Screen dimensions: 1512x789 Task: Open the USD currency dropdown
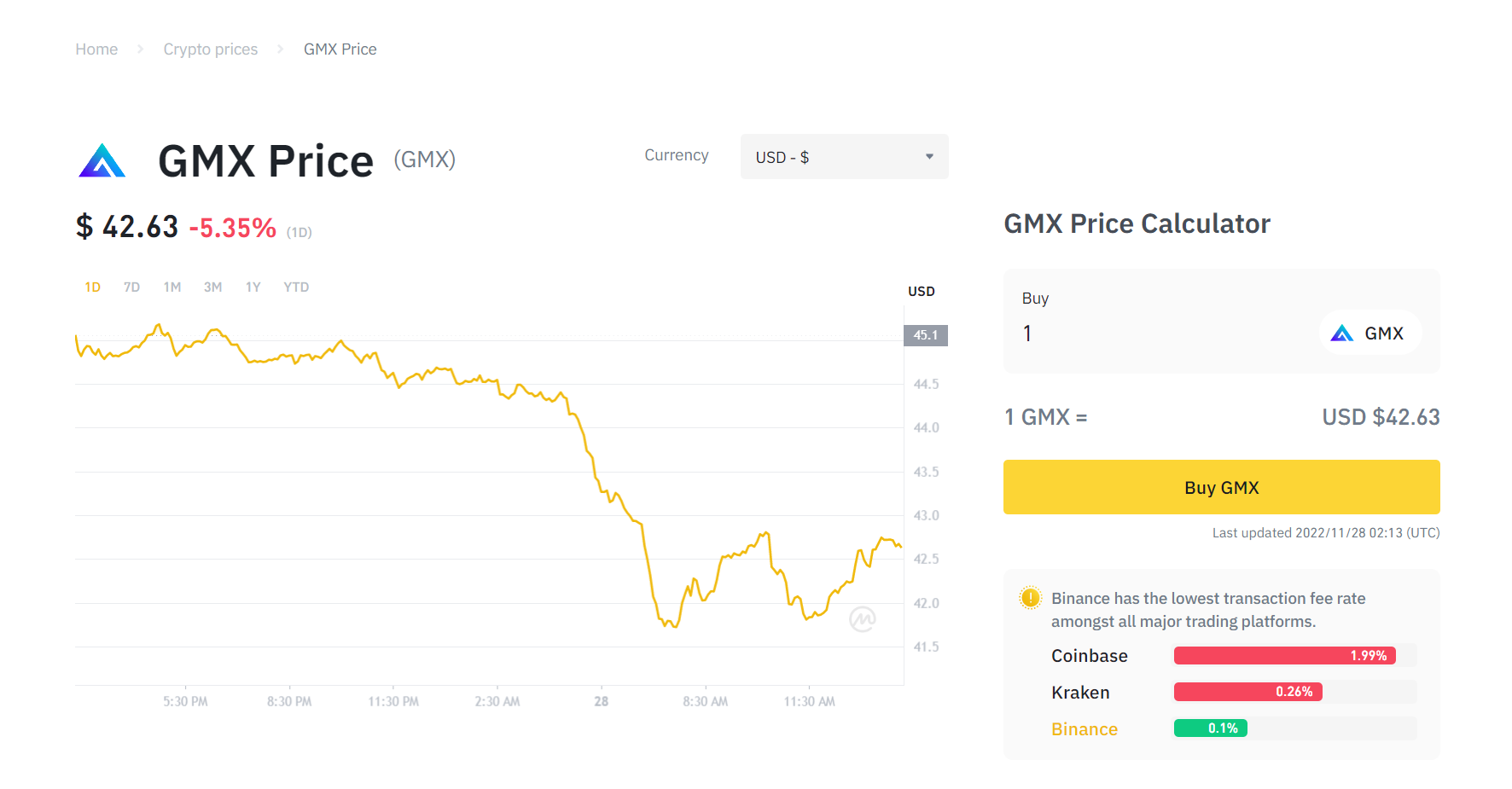(x=843, y=157)
